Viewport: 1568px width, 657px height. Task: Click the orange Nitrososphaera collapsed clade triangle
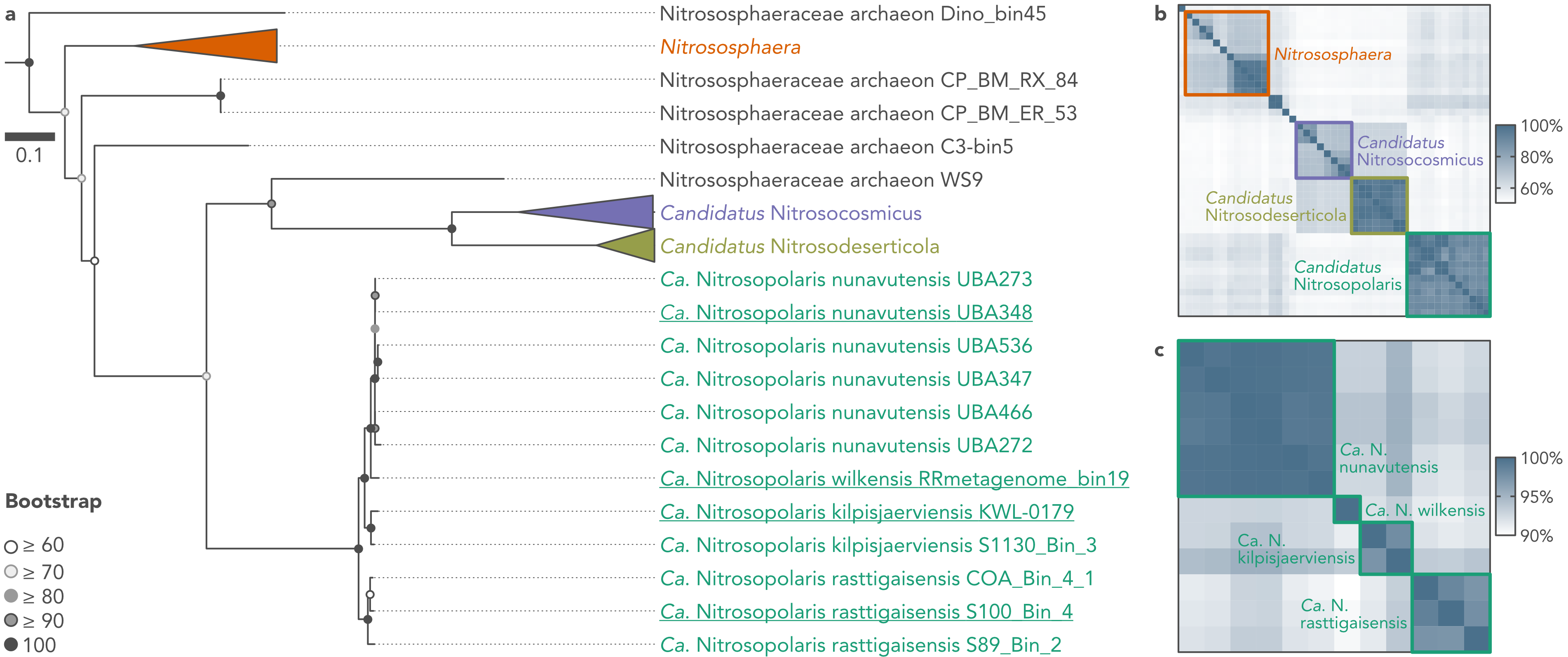pos(225,46)
